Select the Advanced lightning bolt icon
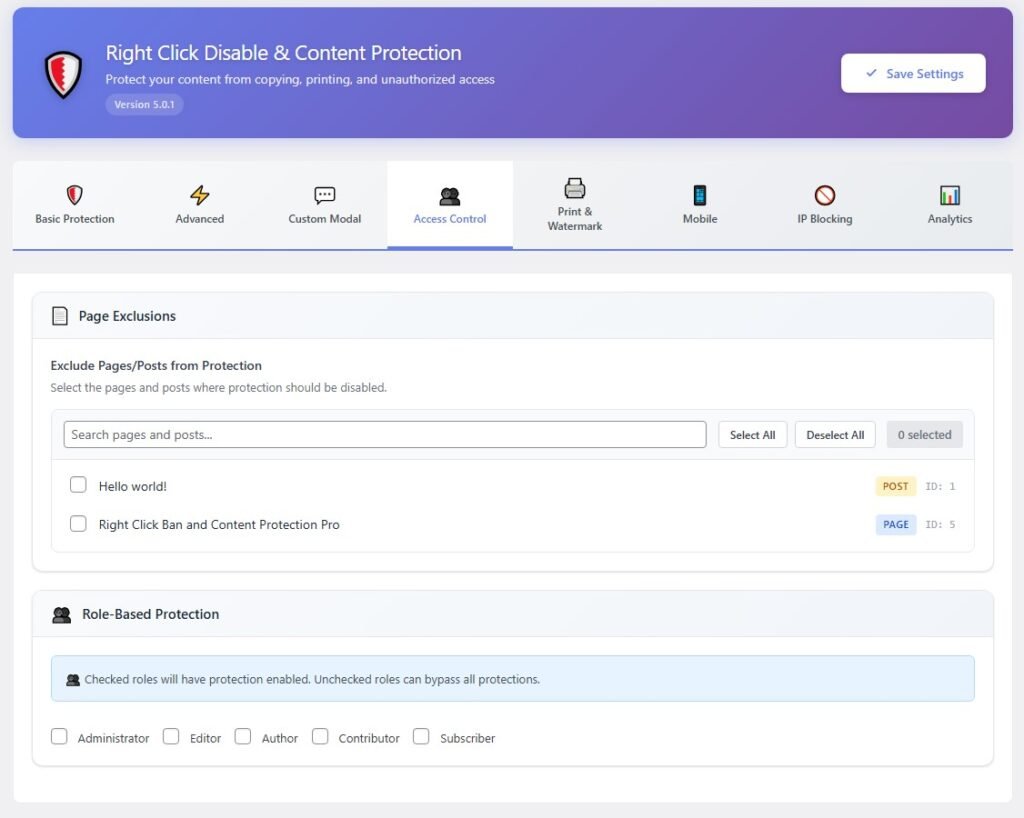This screenshot has height=818, width=1024. [200, 195]
